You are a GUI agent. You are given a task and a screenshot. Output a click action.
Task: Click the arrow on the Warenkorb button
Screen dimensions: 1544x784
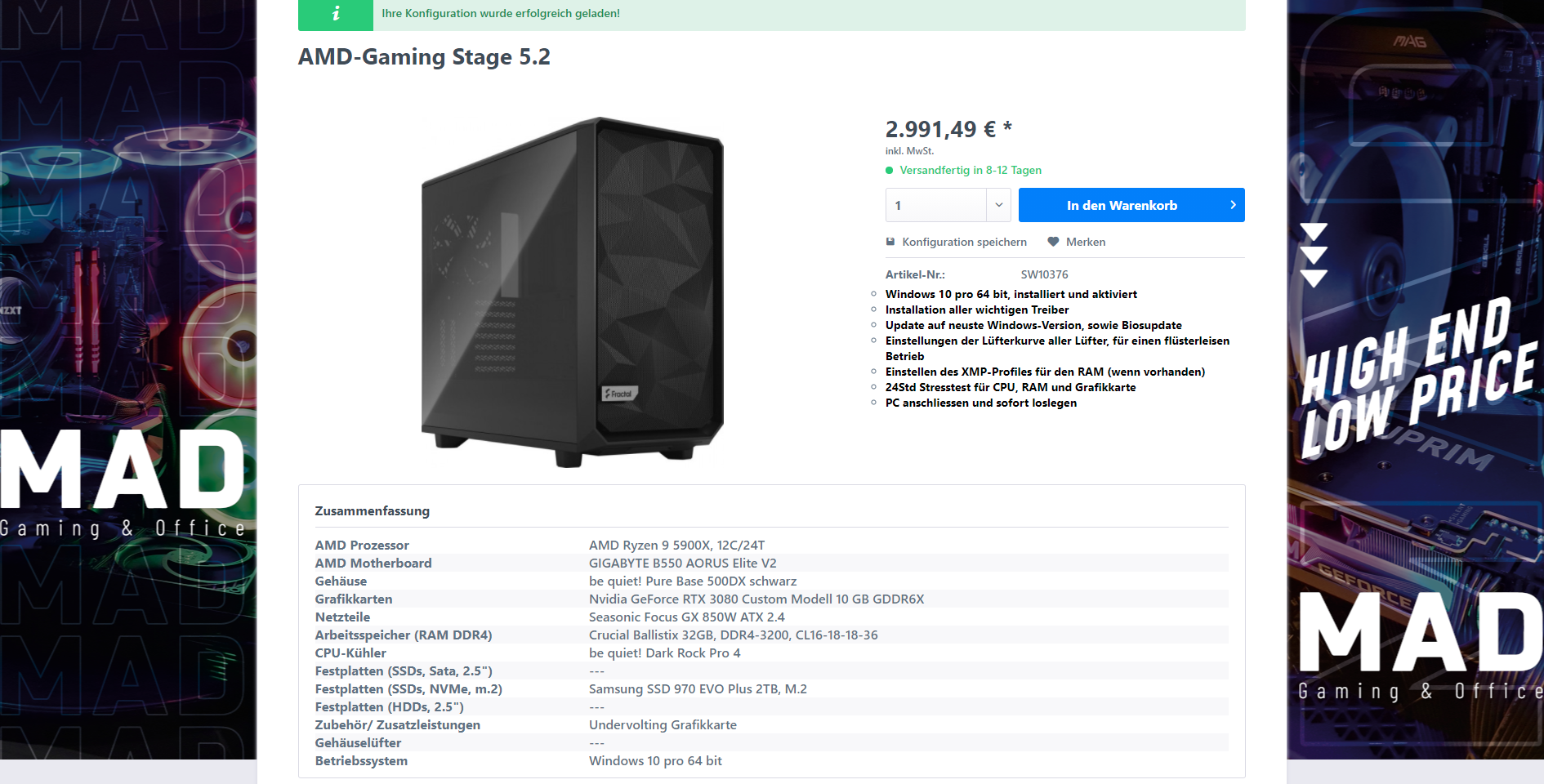[x=1233, y=205]
